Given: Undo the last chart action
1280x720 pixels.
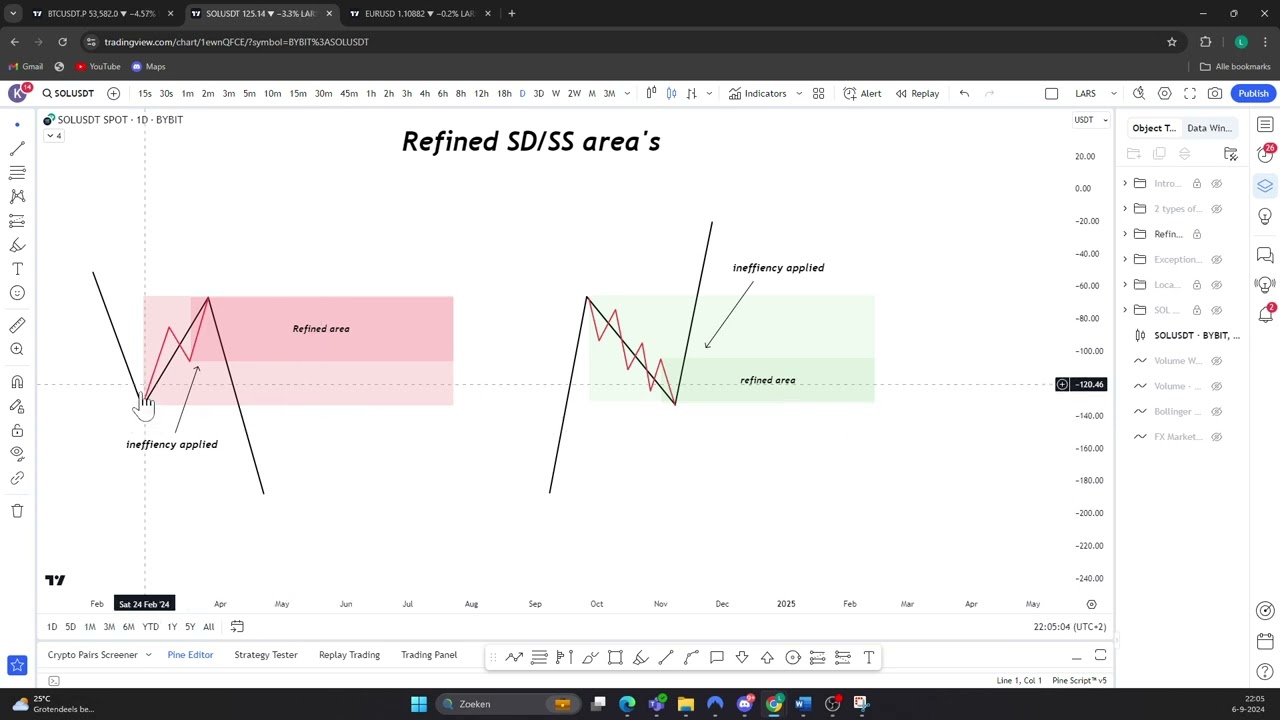Looking at the screenshot, I should click(x=964, y=93).
